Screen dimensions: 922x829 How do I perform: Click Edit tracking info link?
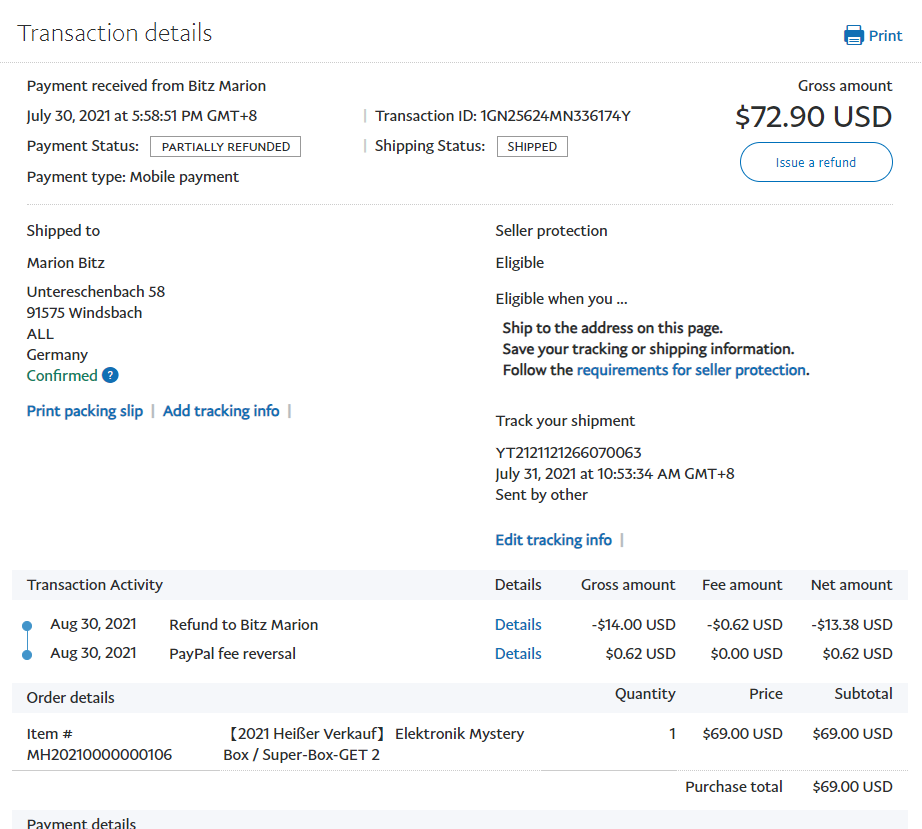[x=553, y=540]
